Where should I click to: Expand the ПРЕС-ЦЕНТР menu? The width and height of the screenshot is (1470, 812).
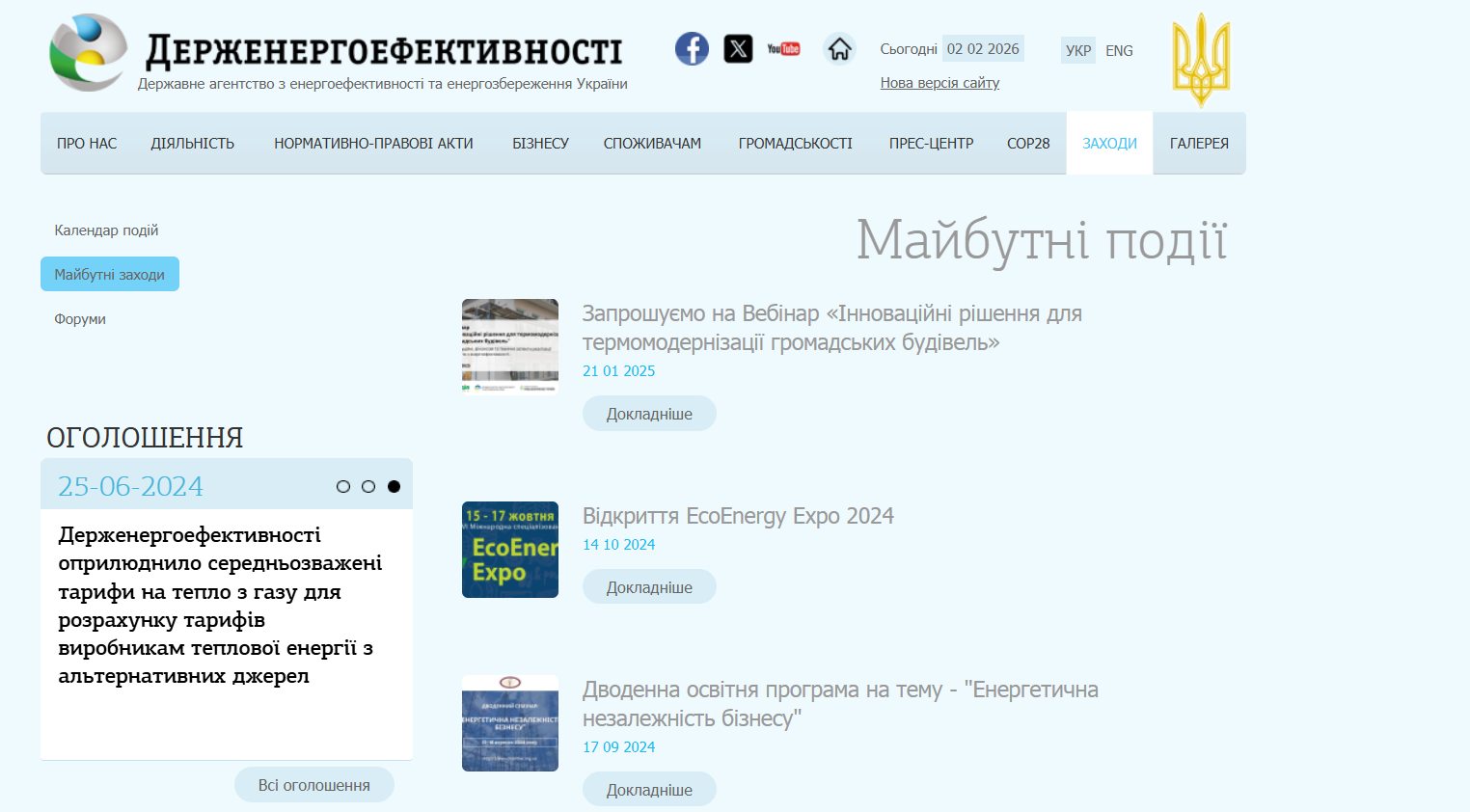[x=931, y=144]
